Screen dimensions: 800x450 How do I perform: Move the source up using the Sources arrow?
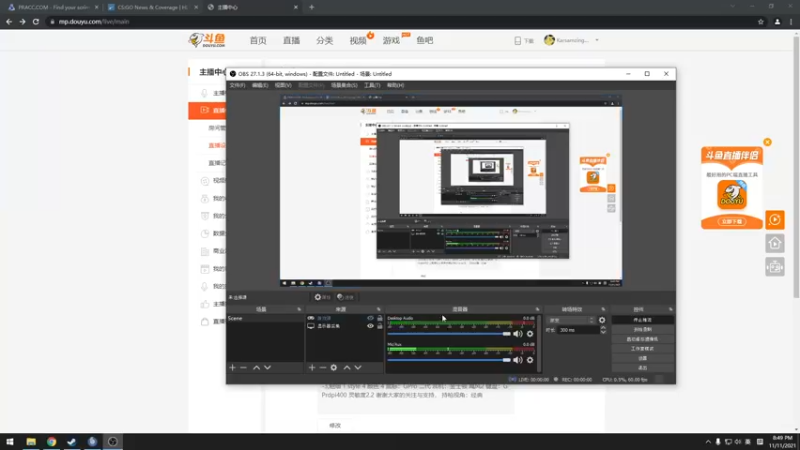click(x=347, y=367)
